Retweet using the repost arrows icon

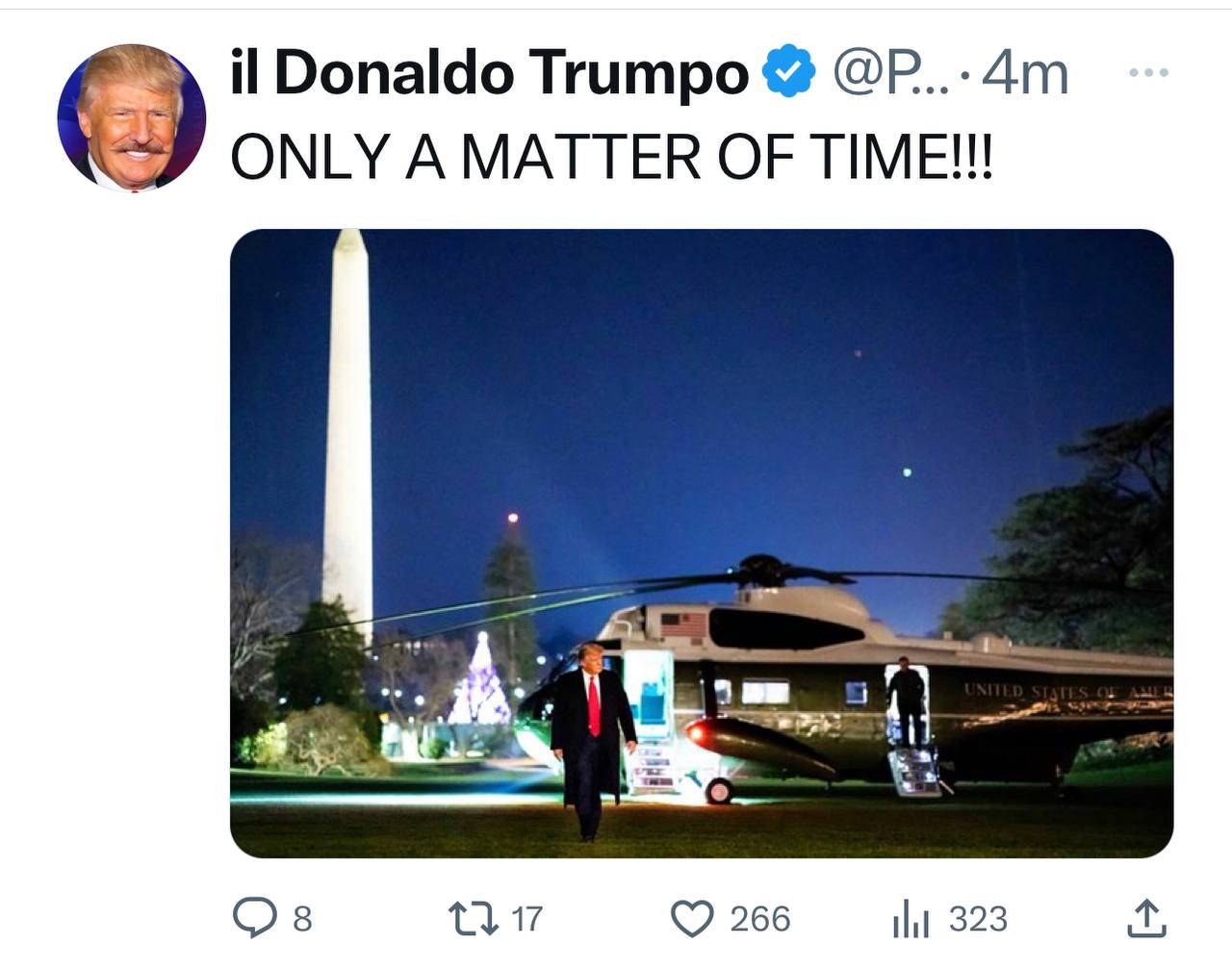tap(475, 918)
